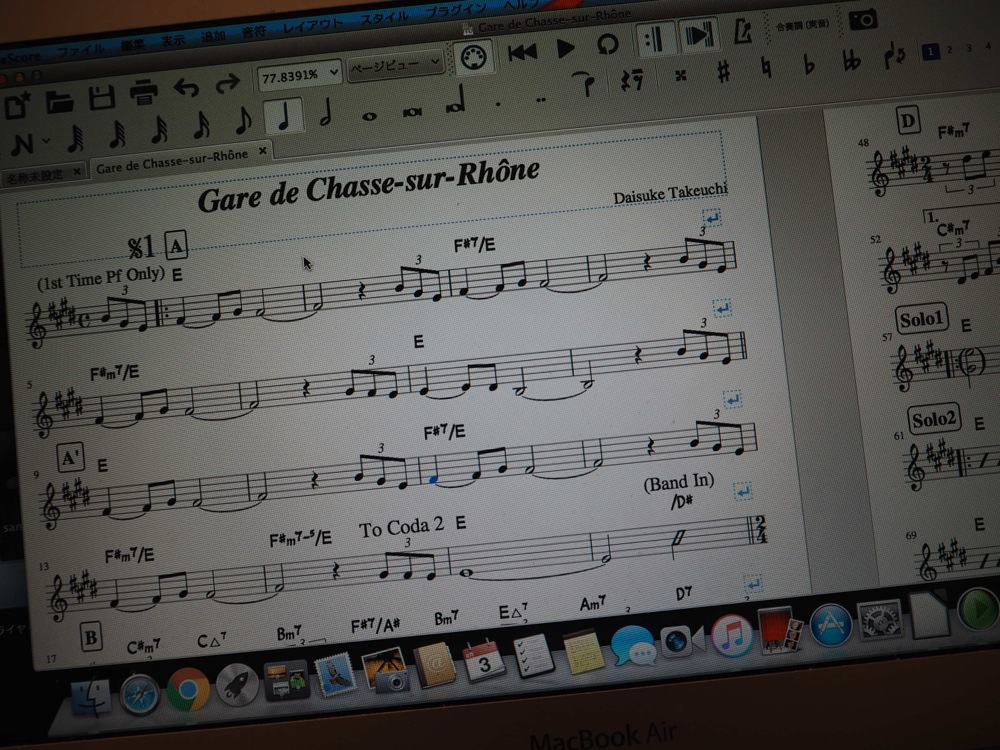Image resolution: width=1000 pixels, height=750 pixels.
Task: Select the score title Gare de Chasse-sur-Rhône
Action: [369, 186]
